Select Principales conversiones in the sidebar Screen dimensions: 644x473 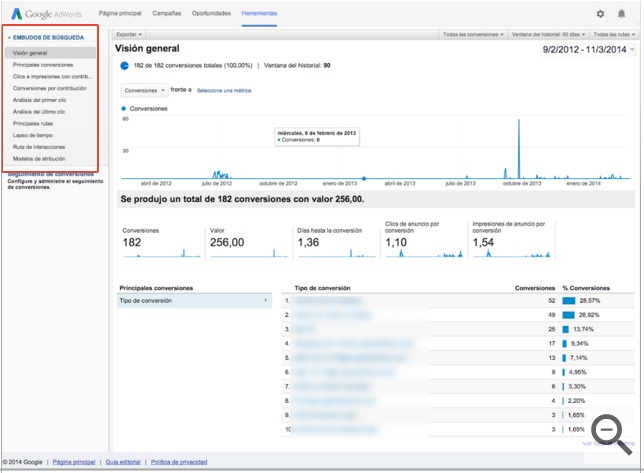[x=43, y=64]
